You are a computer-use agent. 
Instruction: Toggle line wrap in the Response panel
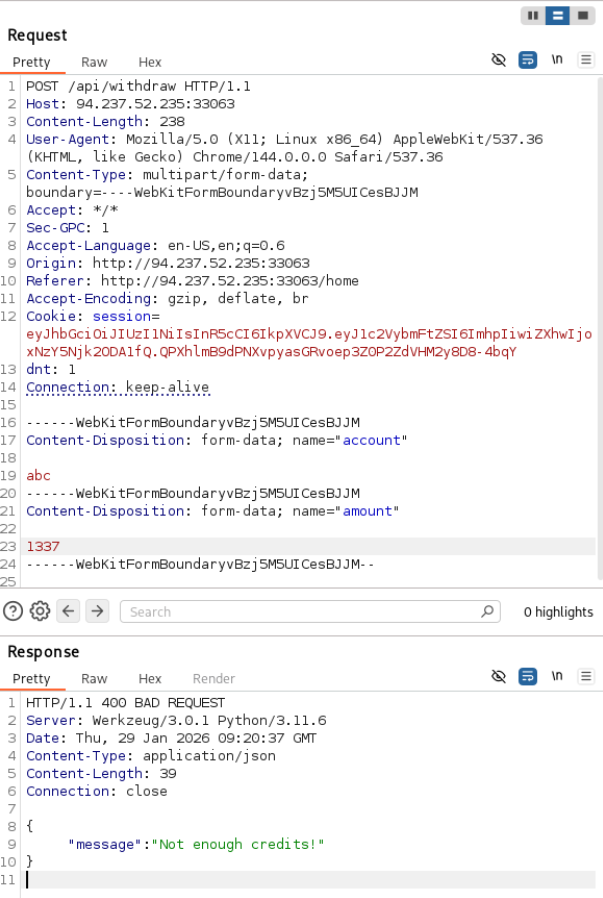tap(528, 677)
